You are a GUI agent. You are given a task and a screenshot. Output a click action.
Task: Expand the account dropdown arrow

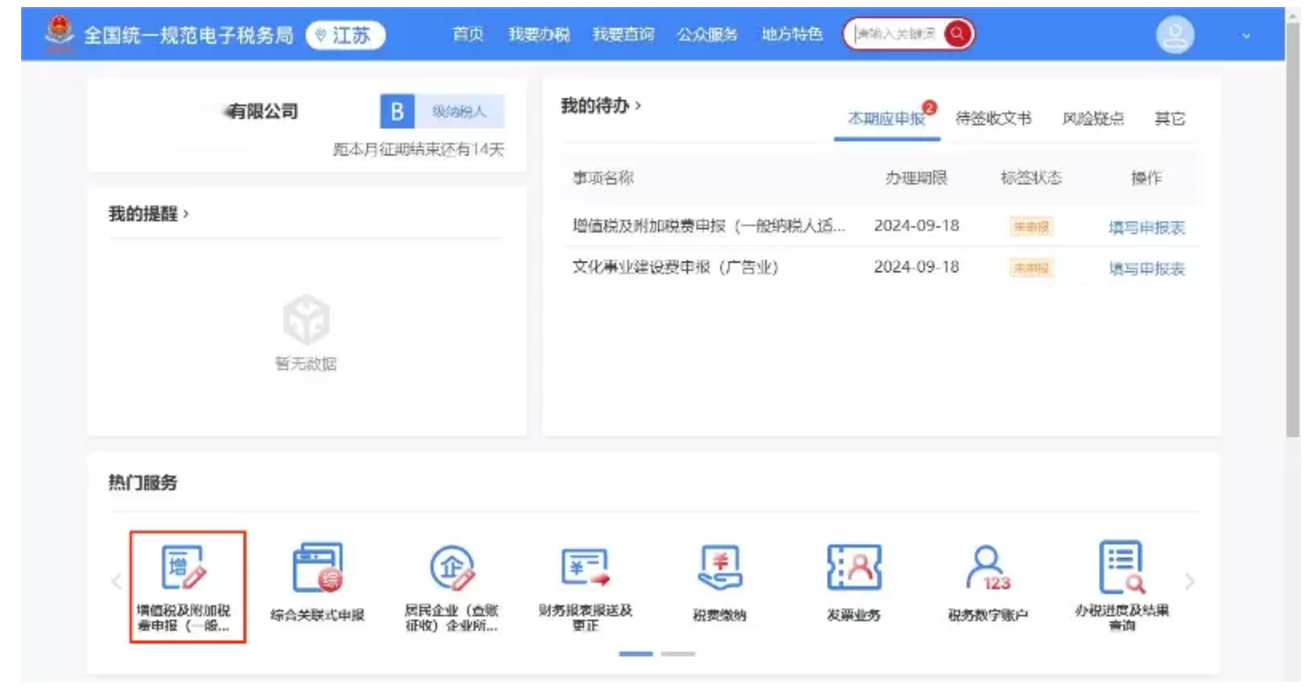point(1246,36)
